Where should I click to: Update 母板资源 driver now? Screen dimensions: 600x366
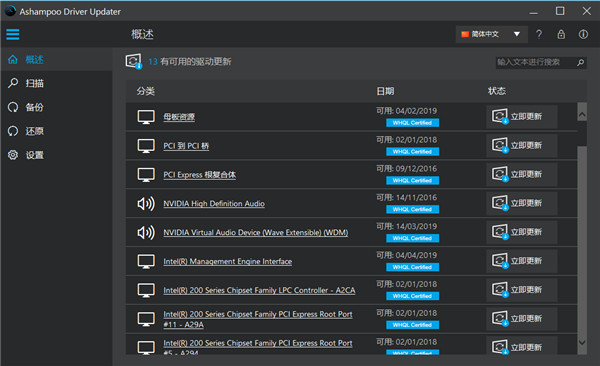coord(522,116)
